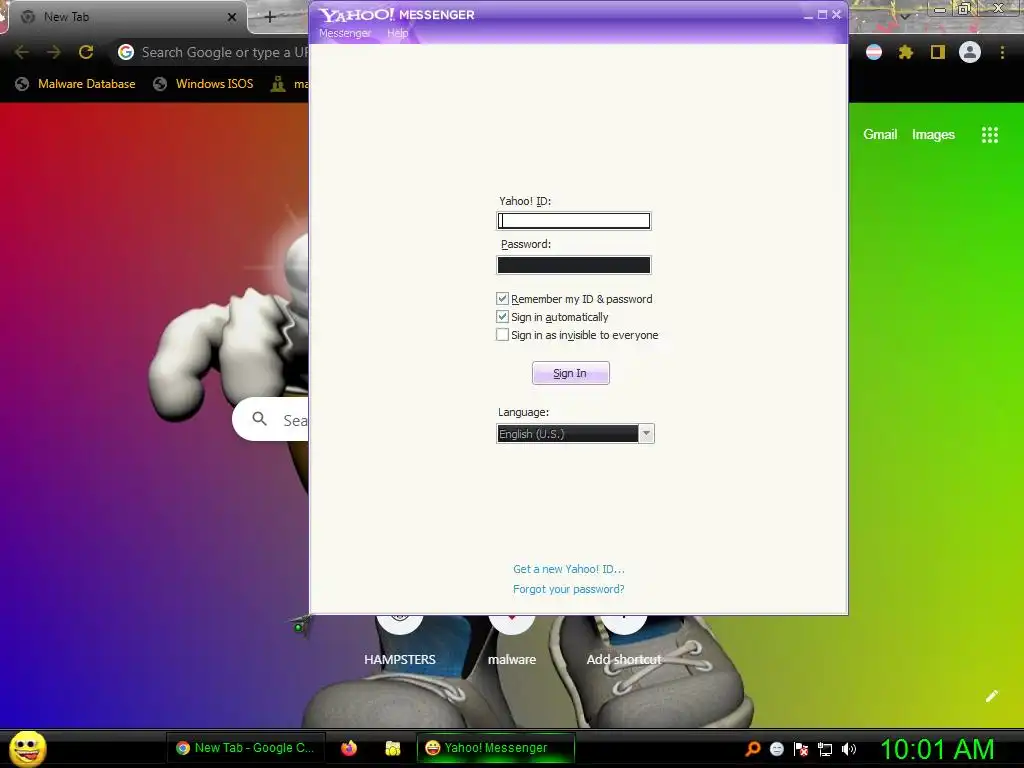Click the striped flag extension icon in Chrome
This screenshot has width=1024, height=768.
[874, 52]
